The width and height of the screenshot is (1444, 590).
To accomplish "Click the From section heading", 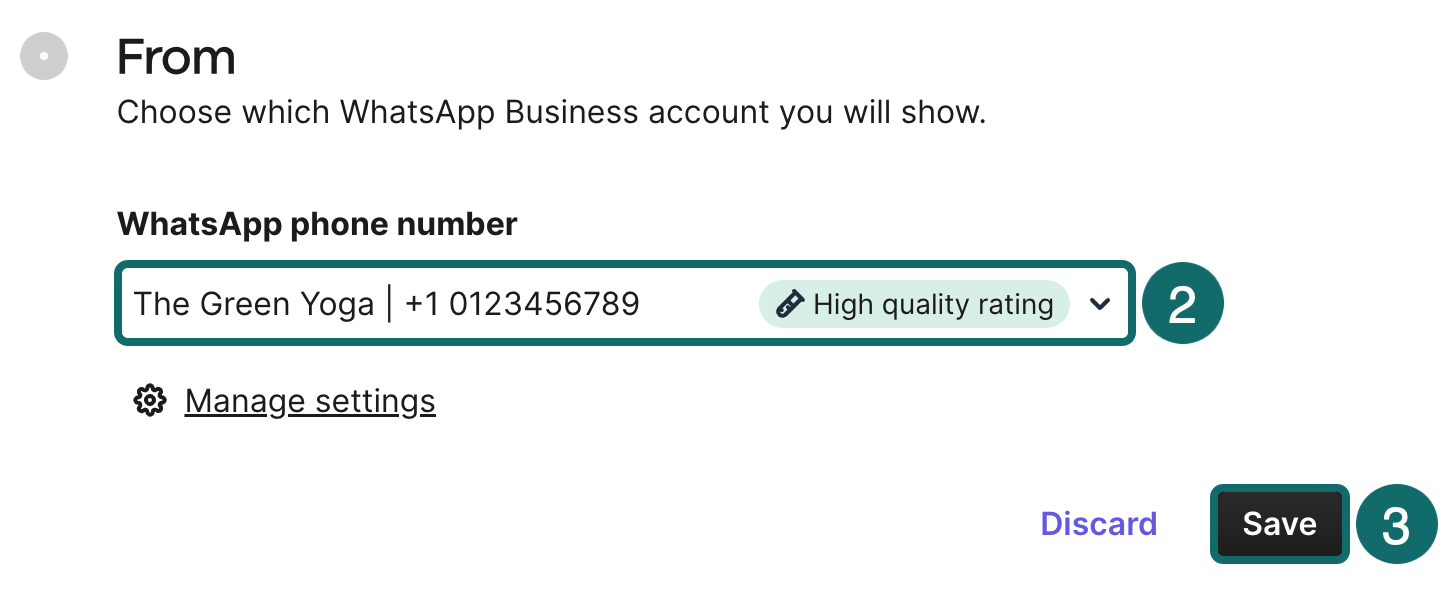I will [176, 57].
